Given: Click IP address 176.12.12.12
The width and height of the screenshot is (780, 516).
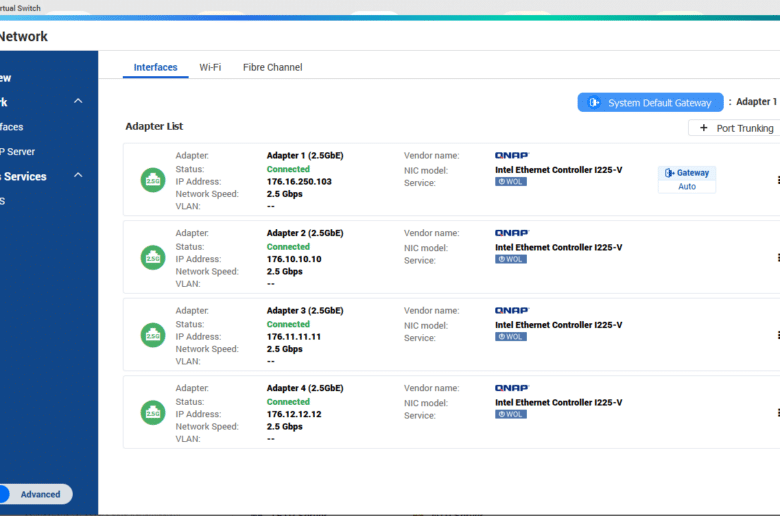Looking at the screenshot, I should pyautogui.click(x=294, y=414).
